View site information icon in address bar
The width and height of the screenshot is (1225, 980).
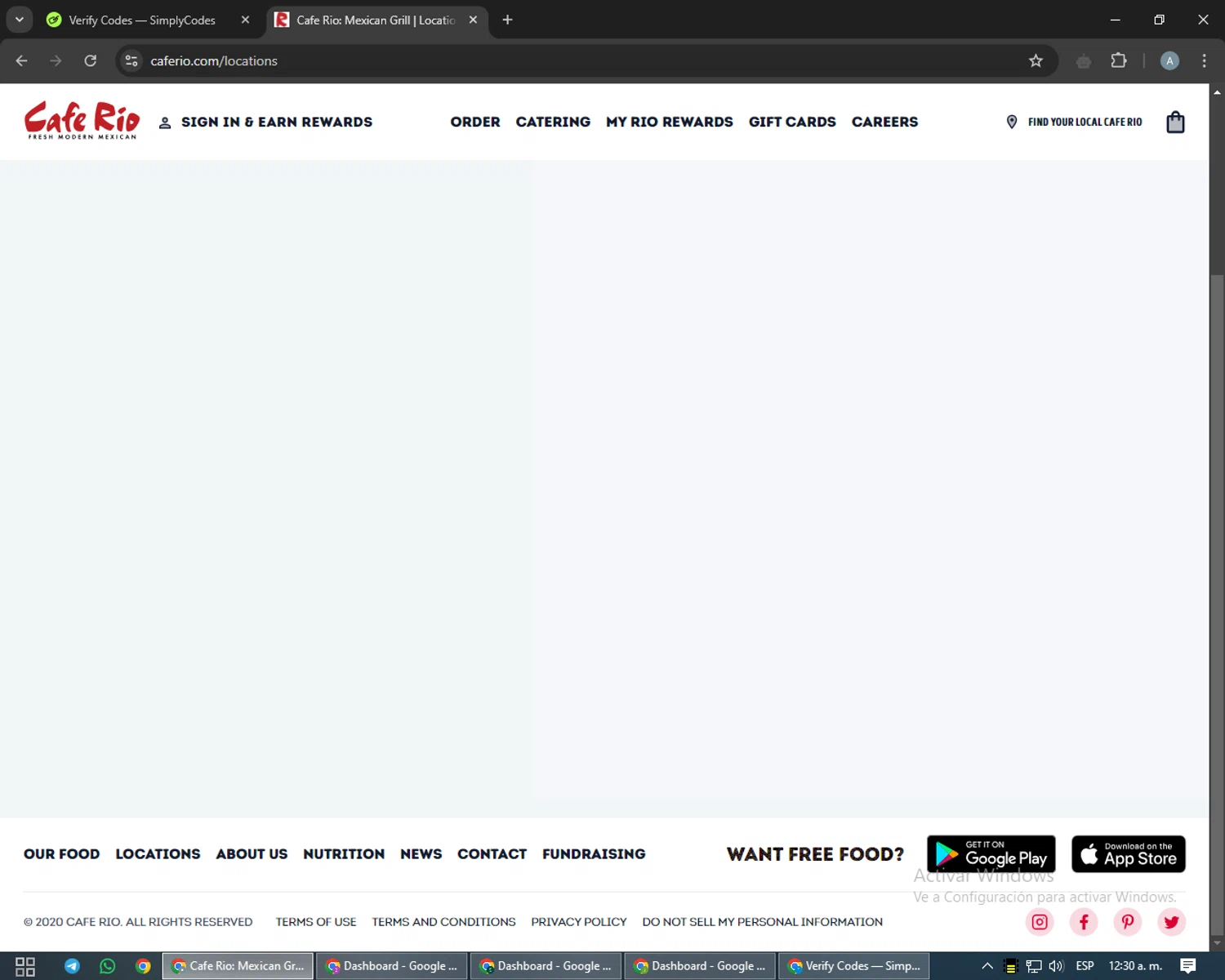coord(131,60)
